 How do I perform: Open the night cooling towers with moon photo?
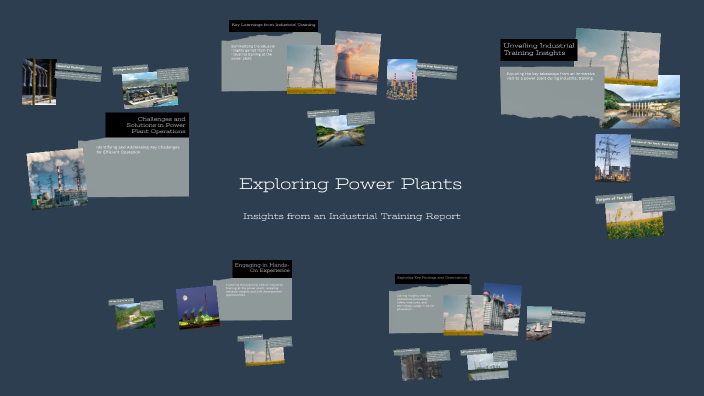[x=198, y=308]
